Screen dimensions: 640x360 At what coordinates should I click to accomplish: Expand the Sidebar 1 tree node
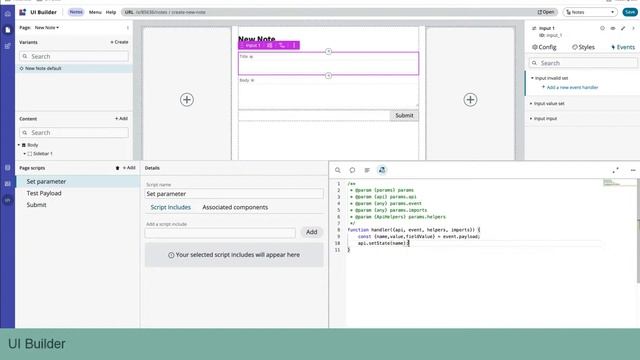tap(24, 154)
